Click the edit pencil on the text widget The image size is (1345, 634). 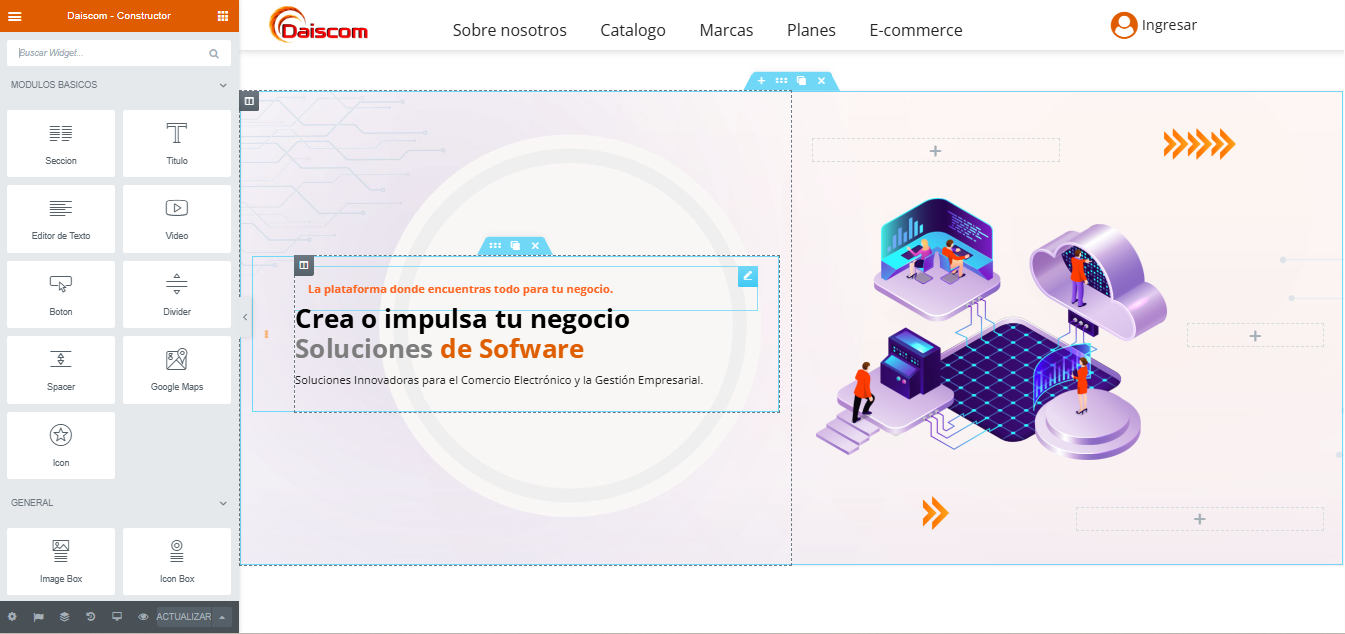747,276
